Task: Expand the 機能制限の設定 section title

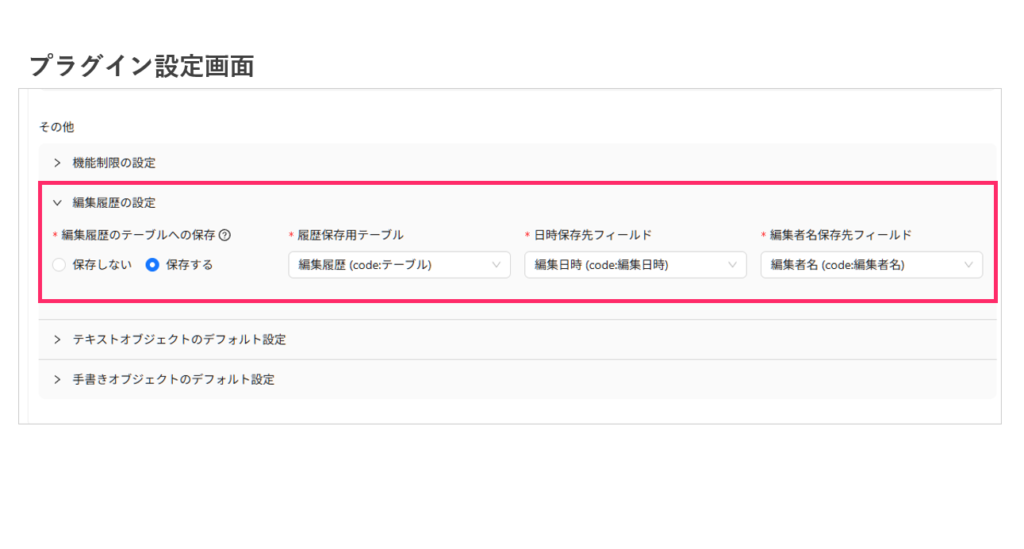Action: 114,162
